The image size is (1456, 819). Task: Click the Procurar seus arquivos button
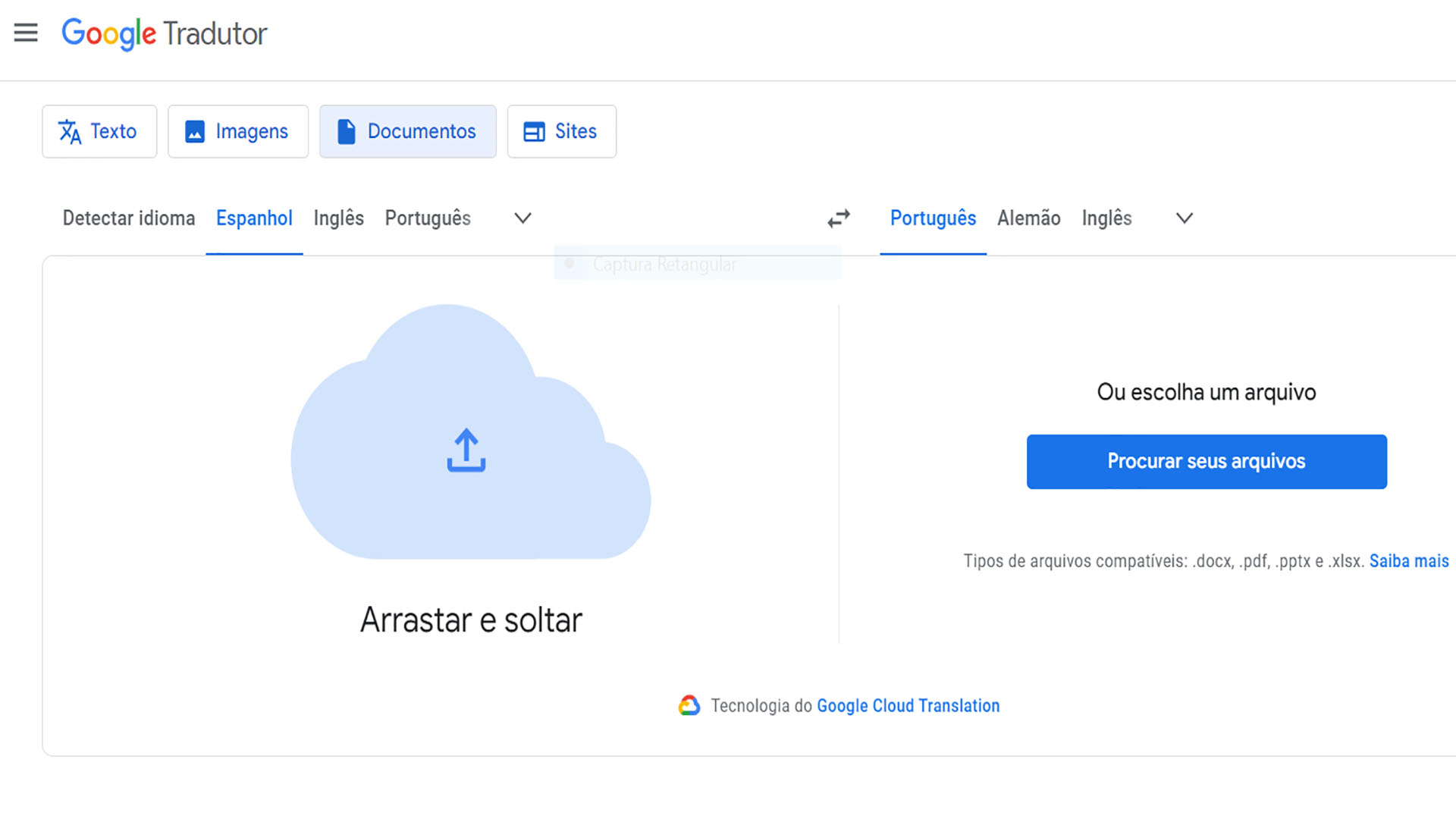[1206, 461]
